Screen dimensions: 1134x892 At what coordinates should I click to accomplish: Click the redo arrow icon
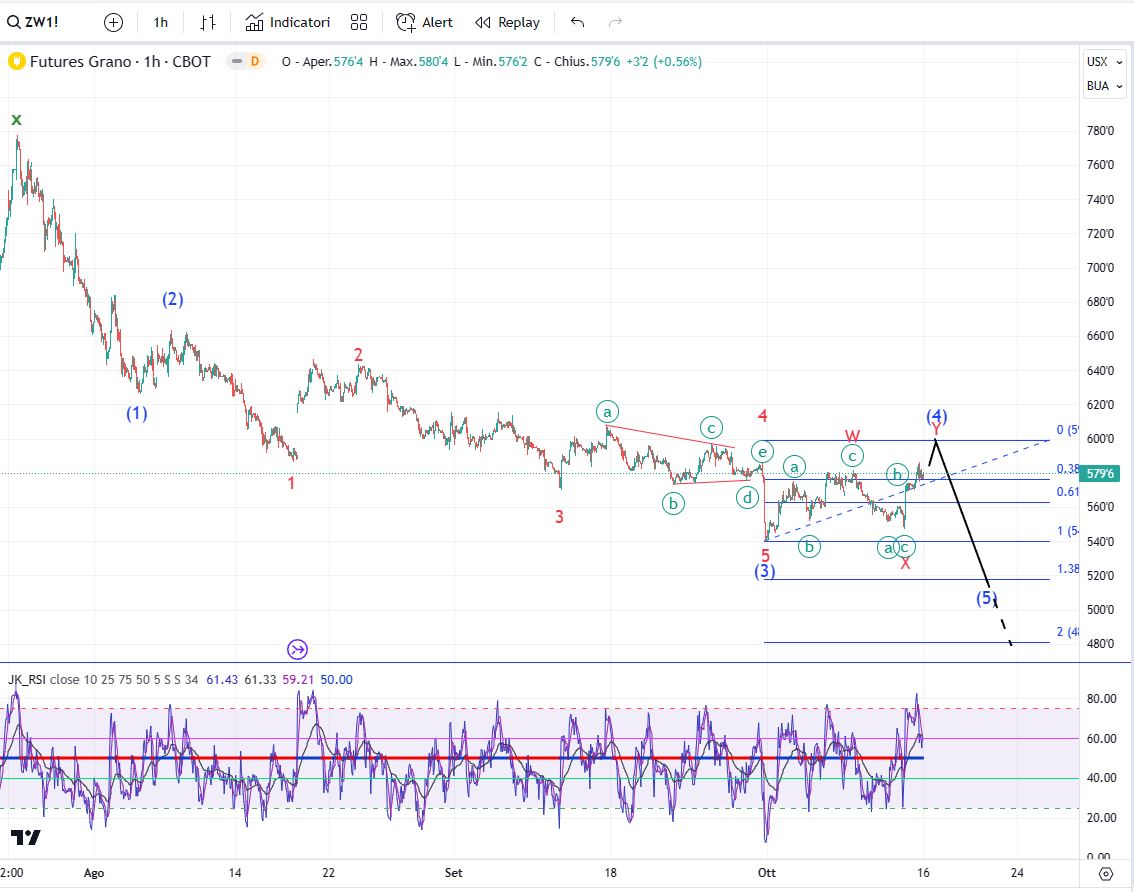pyautogui.click(x=615, y=22)
